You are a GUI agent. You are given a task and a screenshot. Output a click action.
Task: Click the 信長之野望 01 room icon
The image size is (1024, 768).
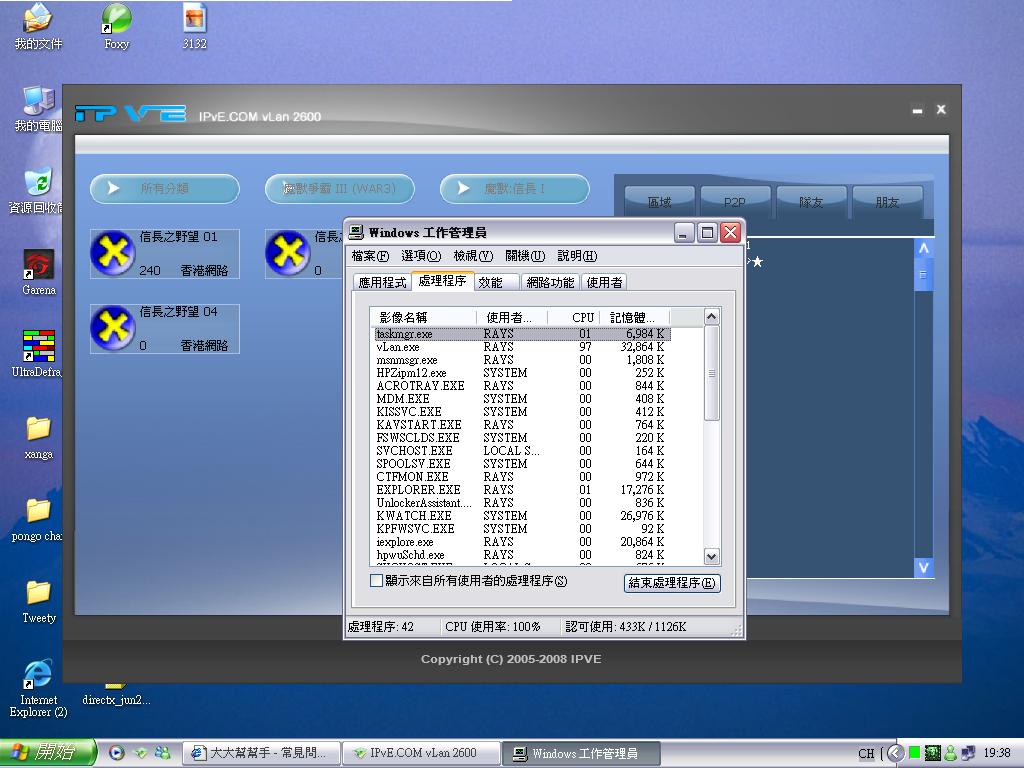pos(113,253)
